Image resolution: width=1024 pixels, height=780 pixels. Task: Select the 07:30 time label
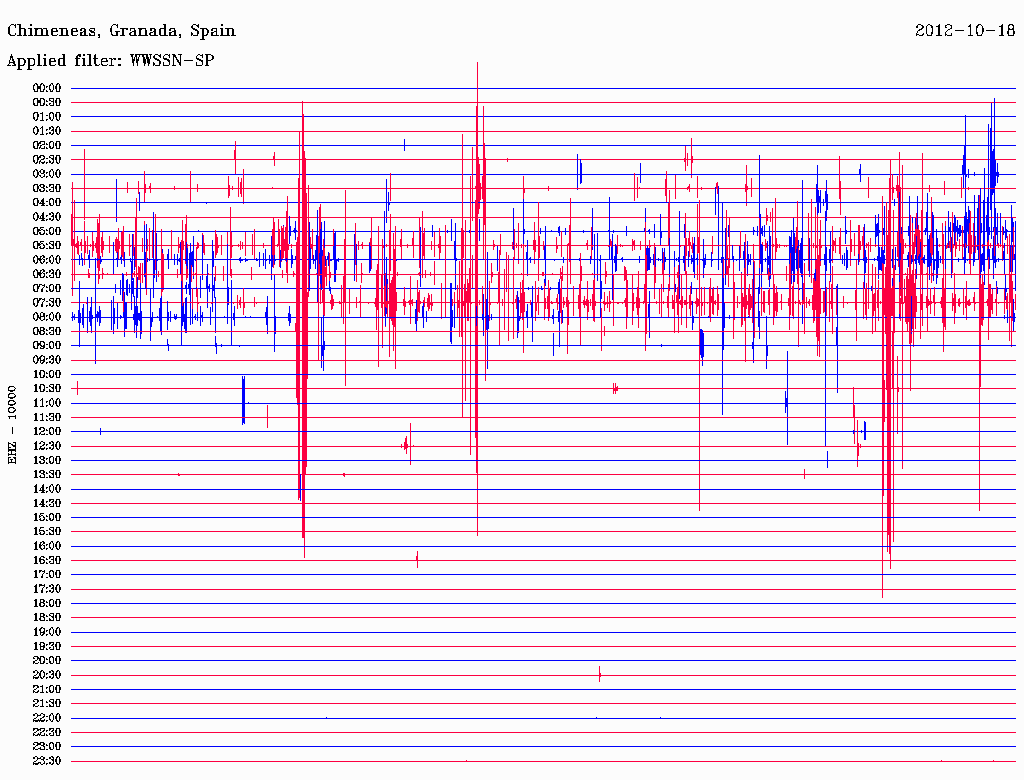pyautogui.click(x=46, y=303)
